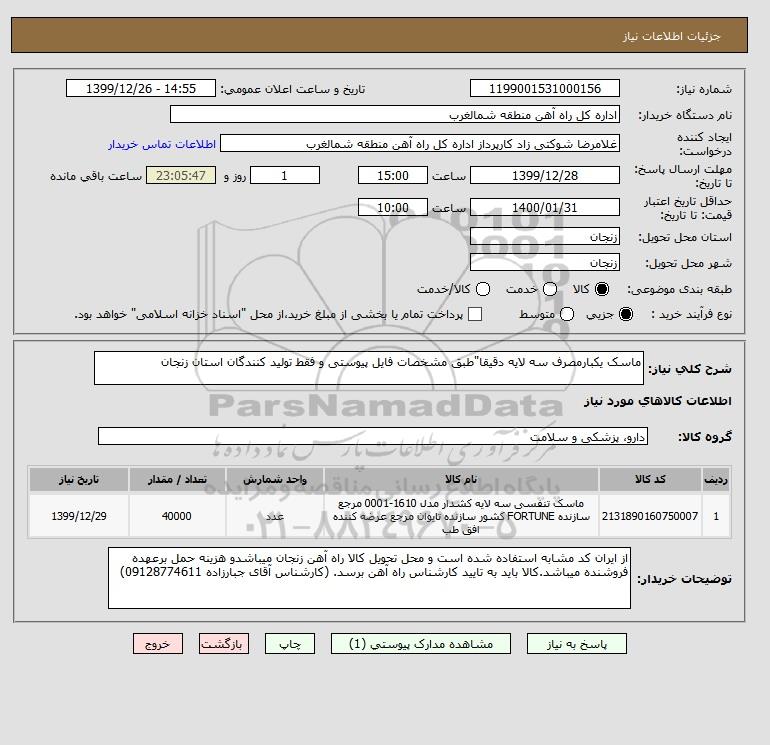Click the price validity date 1400/01/31

tap(545, 208)
